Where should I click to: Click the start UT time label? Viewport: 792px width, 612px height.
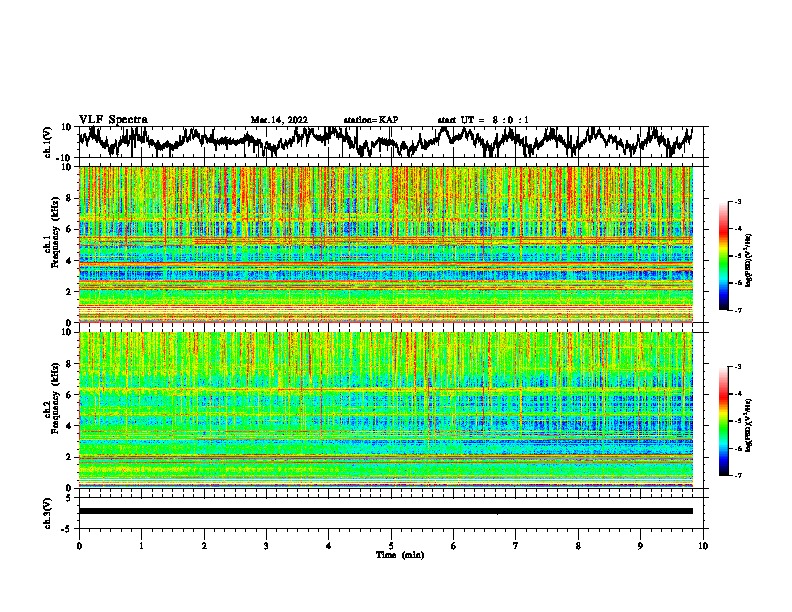[483, 120]
